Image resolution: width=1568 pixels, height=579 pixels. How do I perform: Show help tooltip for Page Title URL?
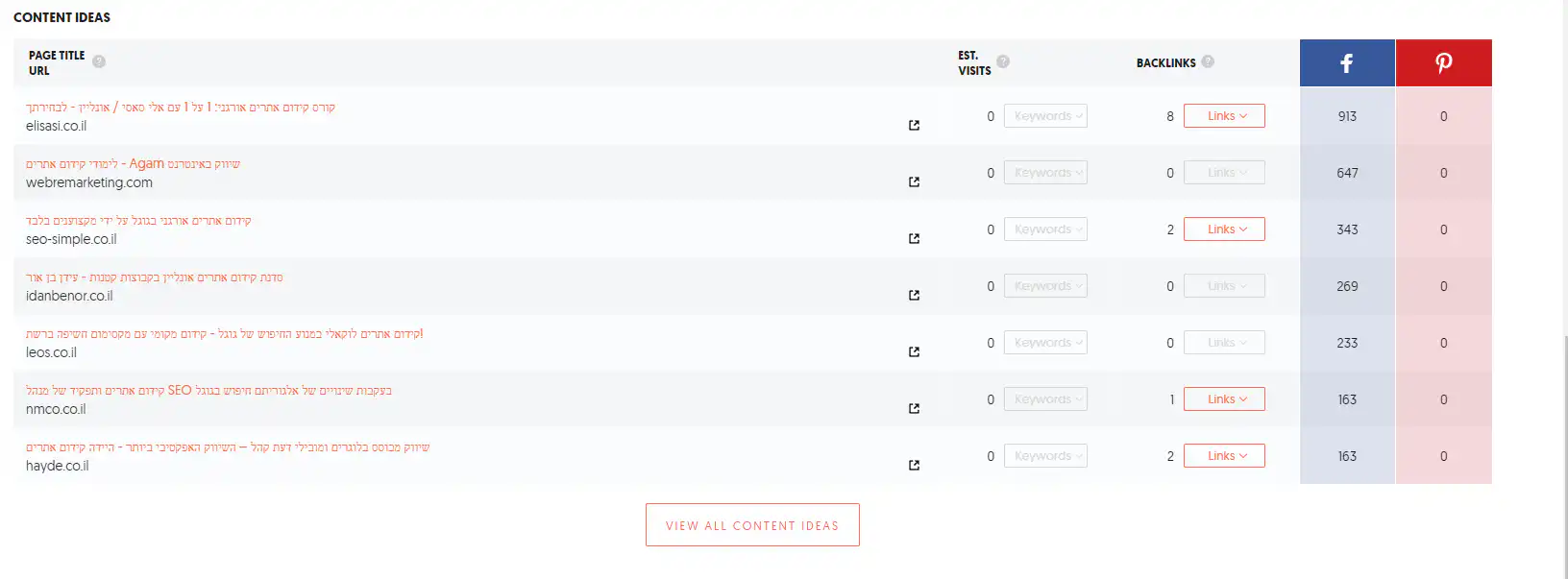pos(99,61)
